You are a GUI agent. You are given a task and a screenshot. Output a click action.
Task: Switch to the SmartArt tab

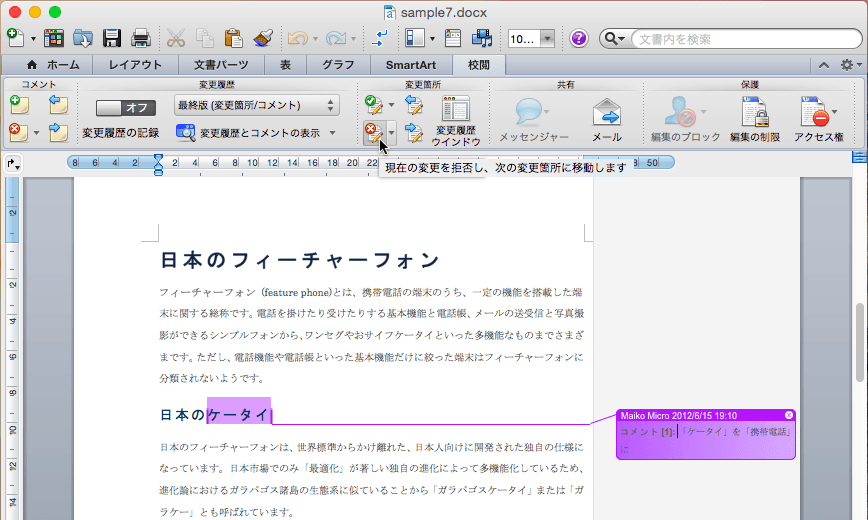point(410,65)
